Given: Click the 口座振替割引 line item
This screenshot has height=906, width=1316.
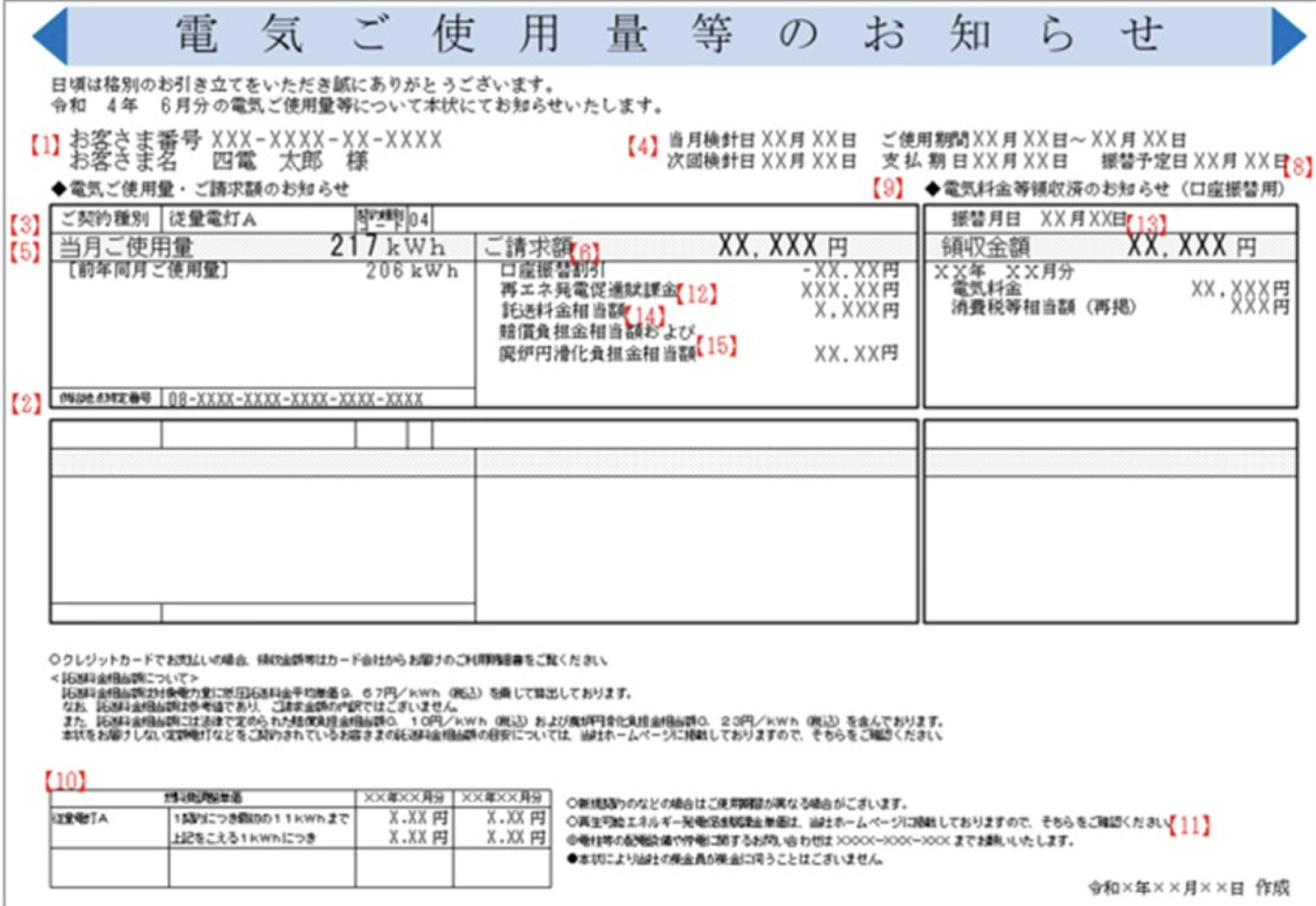Looking at the screenshot, I should 553,270.
